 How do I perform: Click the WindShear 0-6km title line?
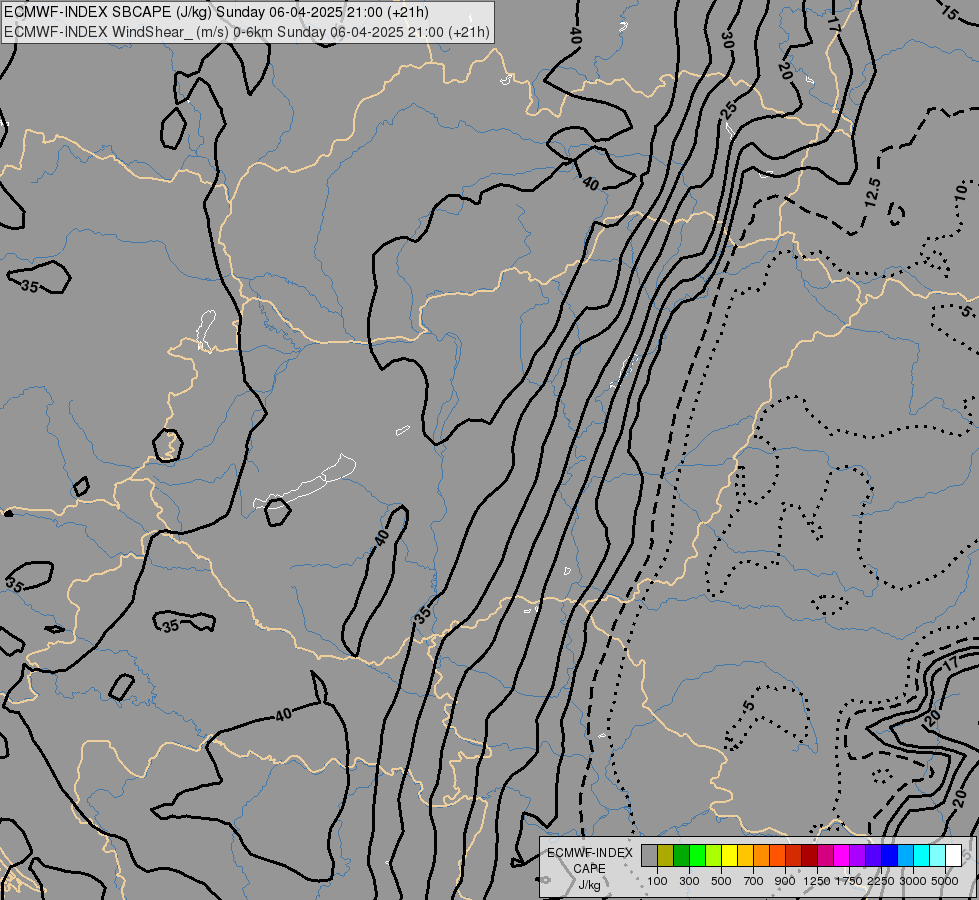pyautogui.click(x=247, y=32)
